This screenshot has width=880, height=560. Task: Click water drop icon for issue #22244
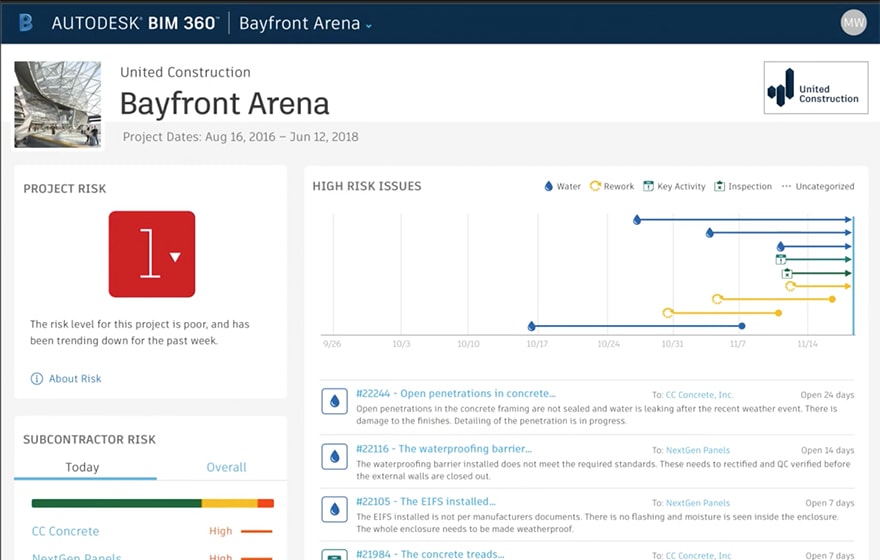(x=334, y=402)
